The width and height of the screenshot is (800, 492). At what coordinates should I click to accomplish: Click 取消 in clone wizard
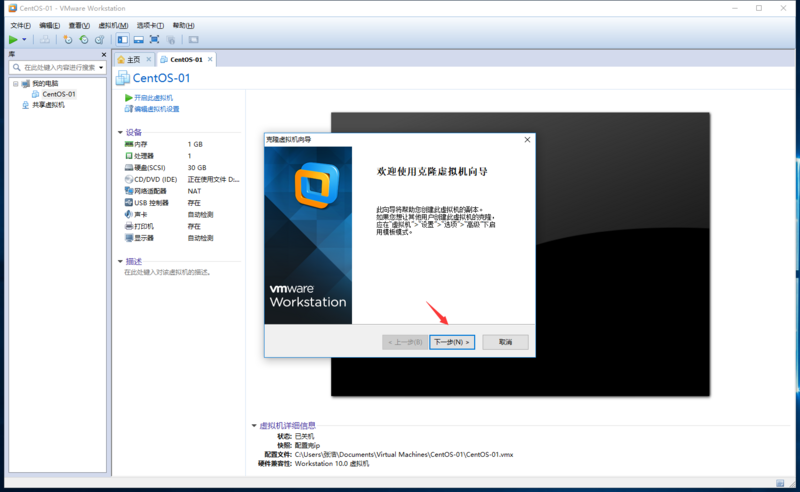tap(505, 342)
